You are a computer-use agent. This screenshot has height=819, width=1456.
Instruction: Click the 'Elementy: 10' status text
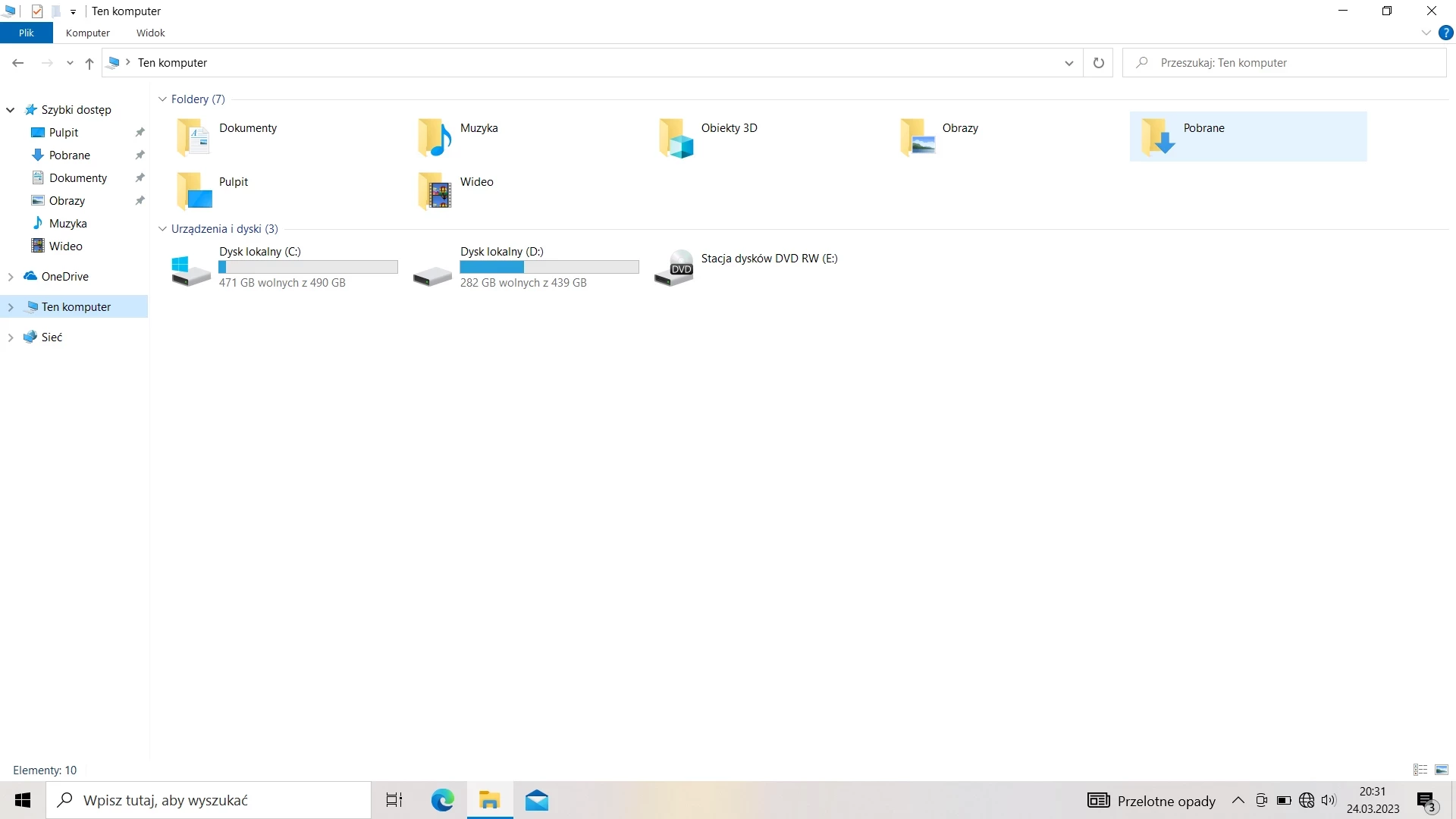[x=45, y=770]
